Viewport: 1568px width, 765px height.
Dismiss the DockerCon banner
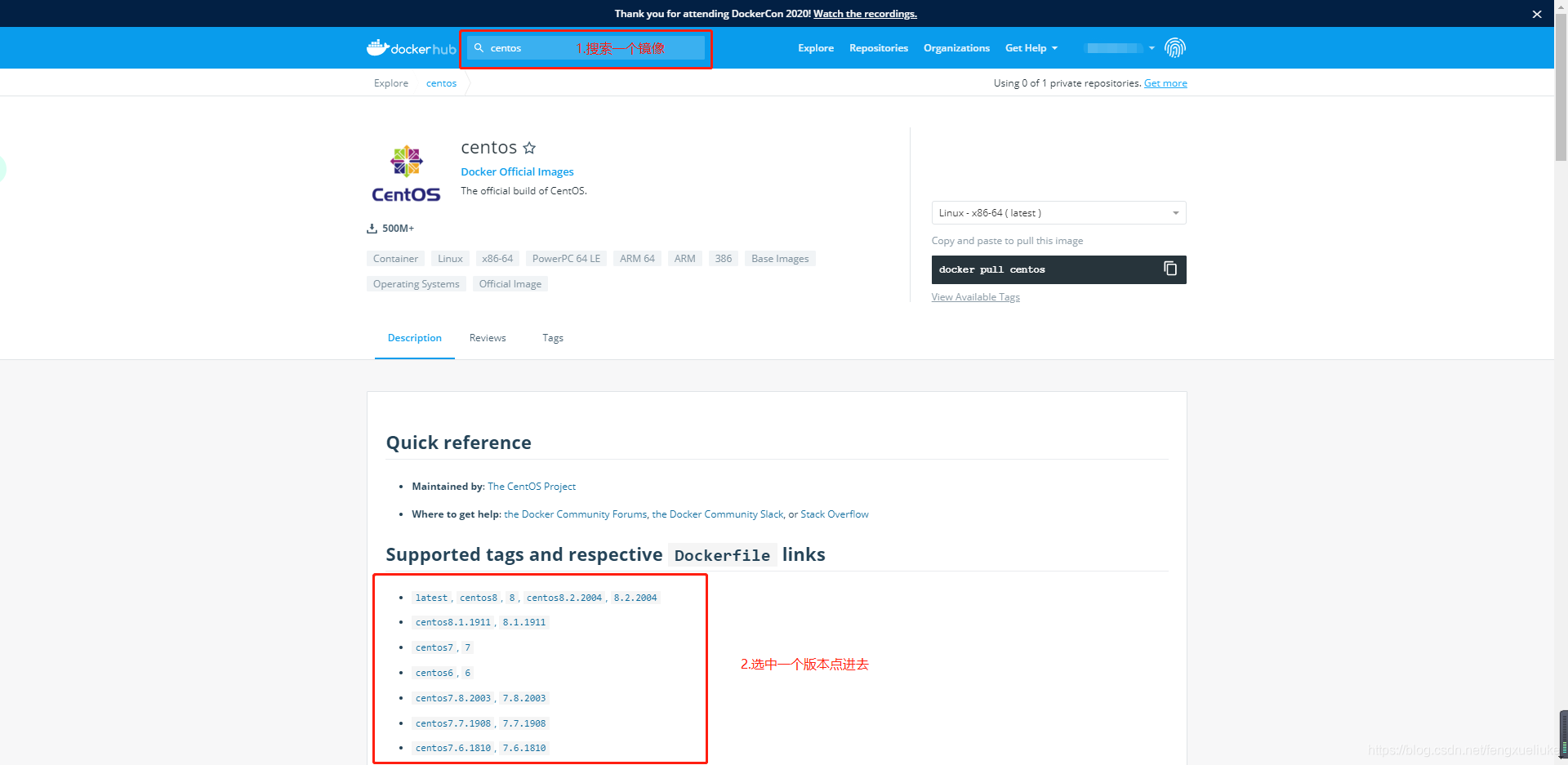(x=1537, y=14)
